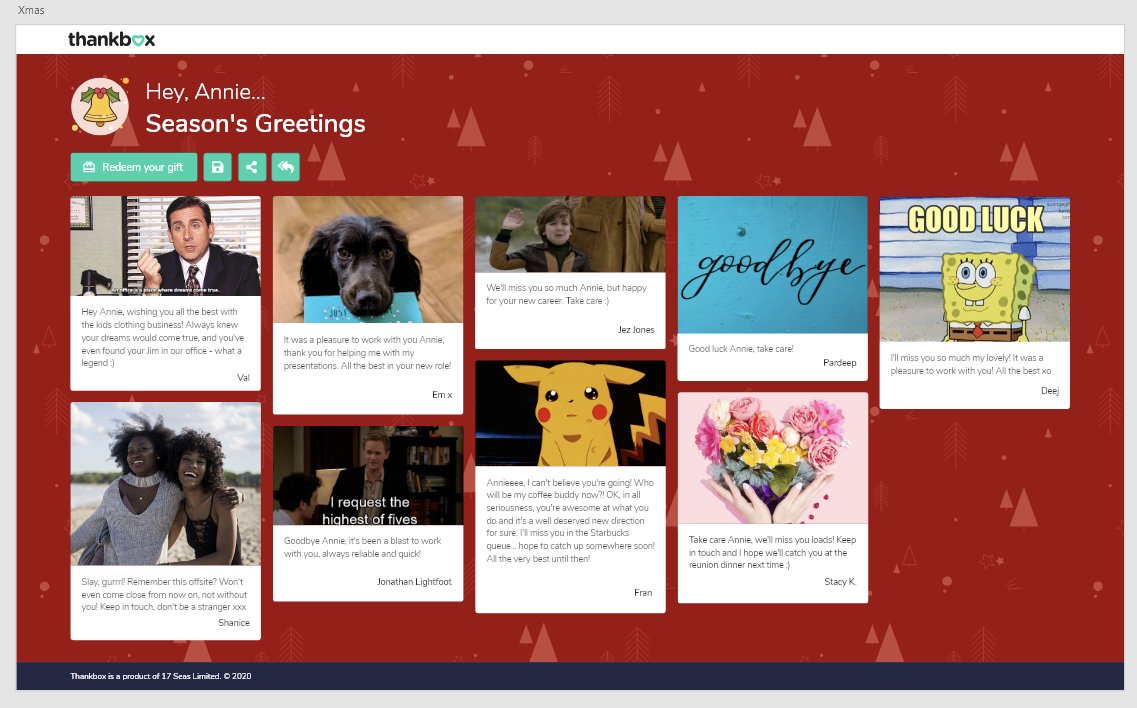The width and height of the screenshot is (1137, 708).
Task: Click the message starting 'Hey Annie, wishing you all the best'
Action: (162, 337)
